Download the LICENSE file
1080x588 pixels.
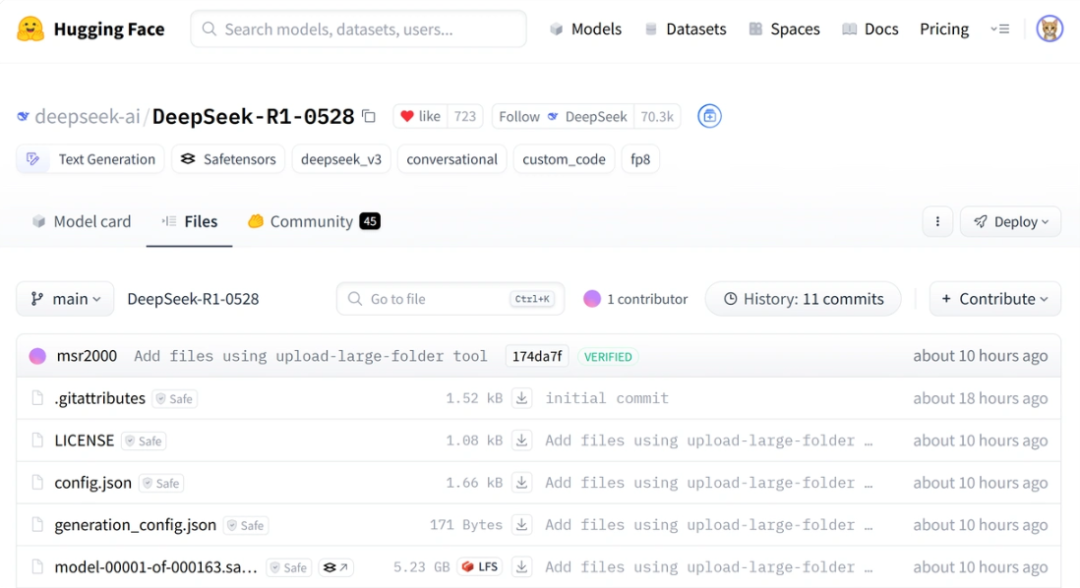coord(521,440)
